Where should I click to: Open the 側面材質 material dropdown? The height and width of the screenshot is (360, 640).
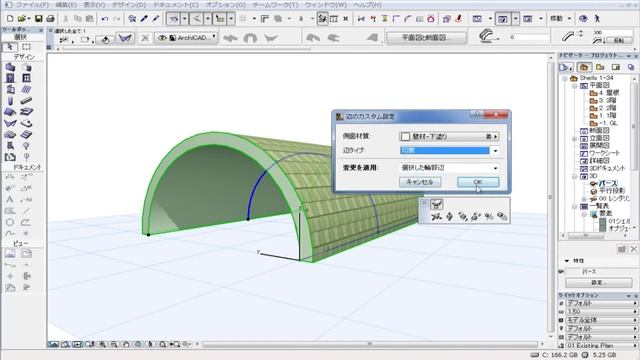449,137
